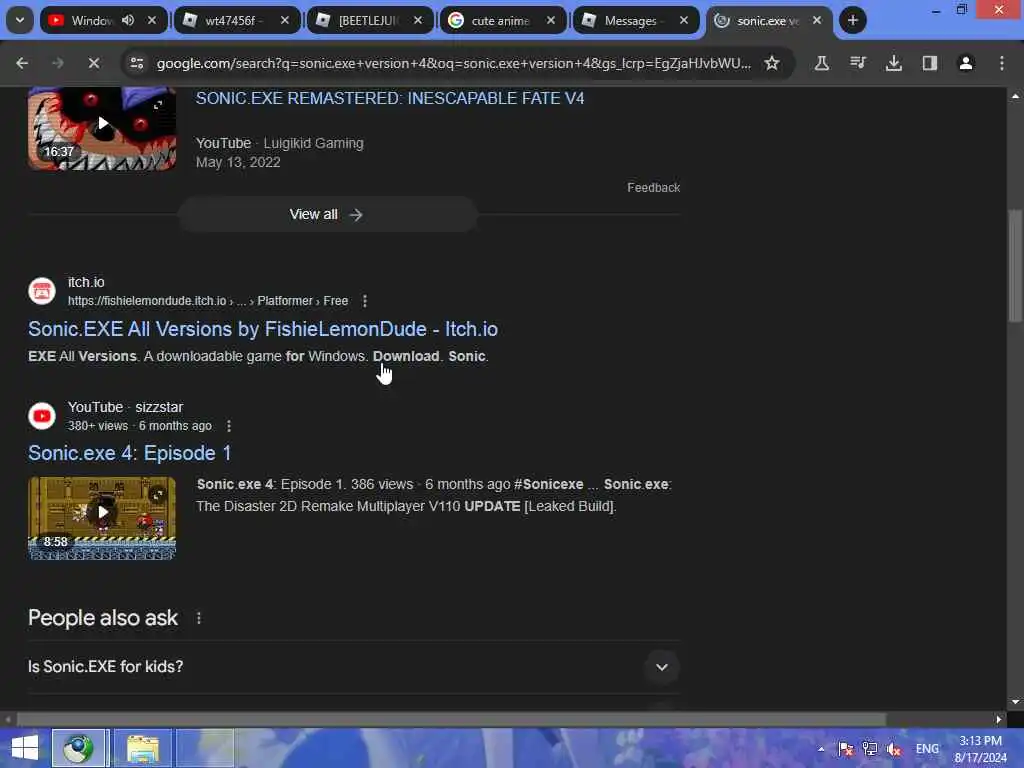
Task: Open the profile account icon
Action: (x=966, y=63)
